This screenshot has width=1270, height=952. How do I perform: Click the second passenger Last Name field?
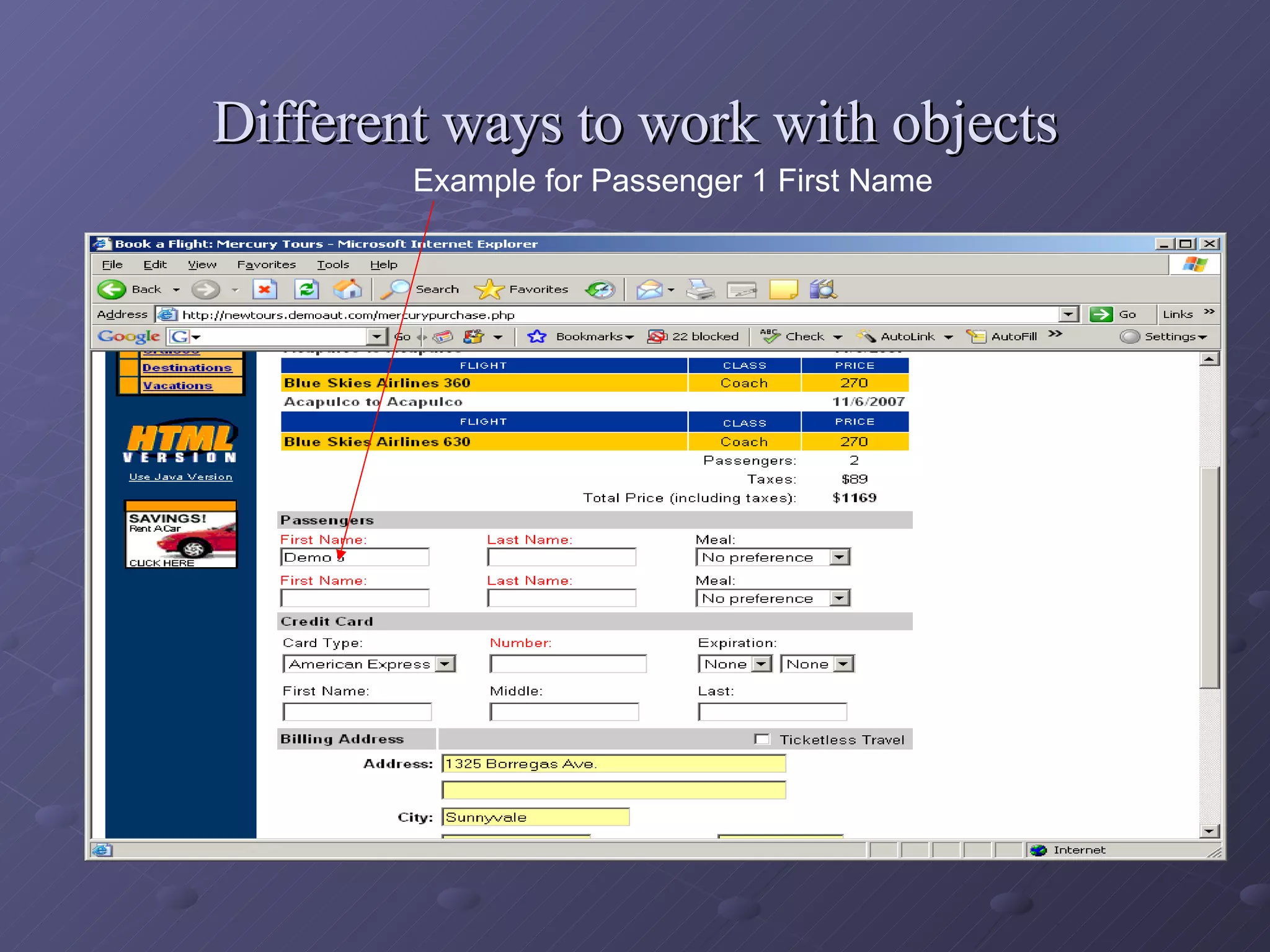(x=562, y=598)
